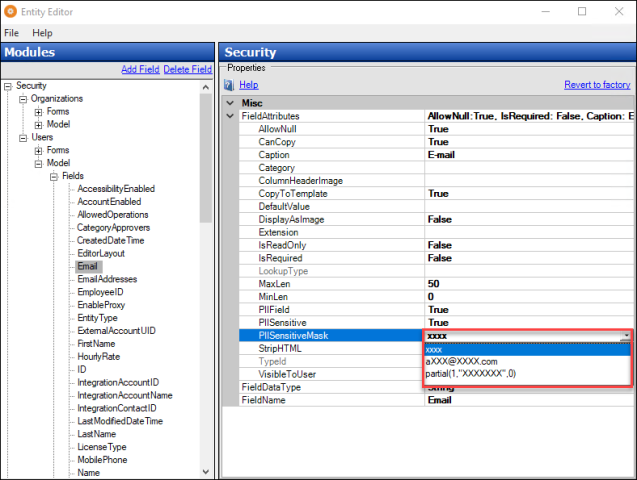Click the MinLen value 0

point(431,297)
